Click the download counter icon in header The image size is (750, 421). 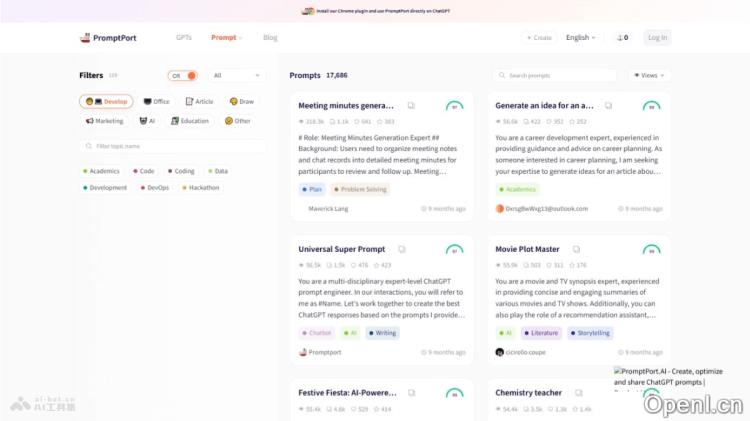(621, 38)
